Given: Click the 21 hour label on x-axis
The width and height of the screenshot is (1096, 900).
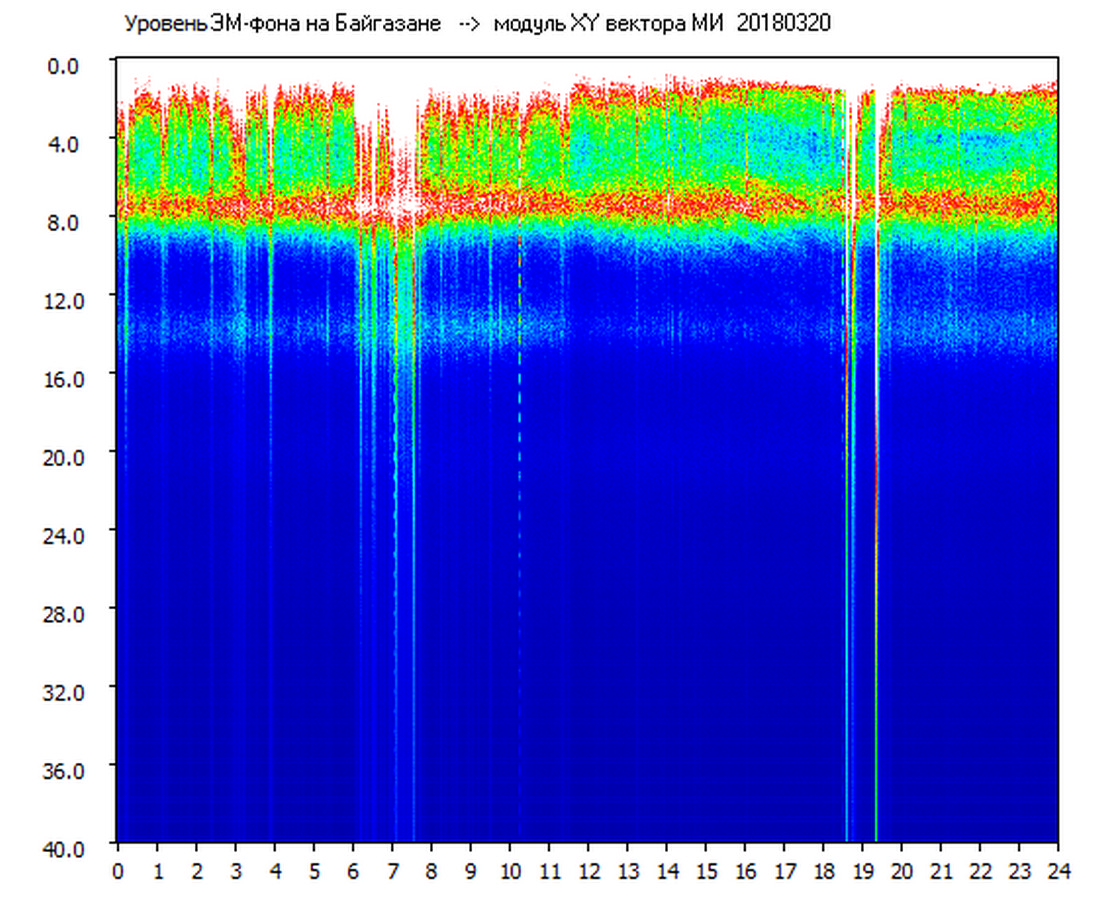Looking at the screenshot, I should tap(941, 871).
